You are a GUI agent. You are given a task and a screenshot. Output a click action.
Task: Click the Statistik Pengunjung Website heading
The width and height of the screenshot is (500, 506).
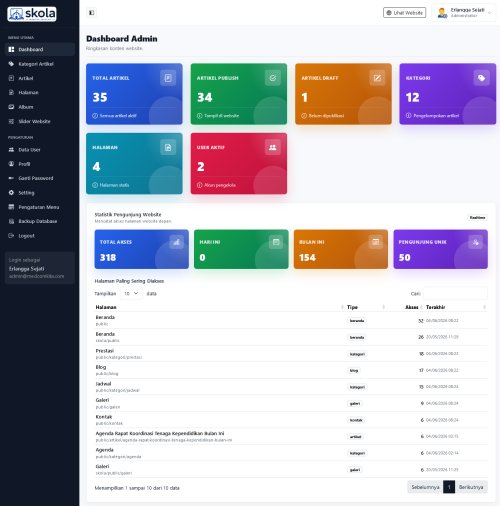(128, 214)
